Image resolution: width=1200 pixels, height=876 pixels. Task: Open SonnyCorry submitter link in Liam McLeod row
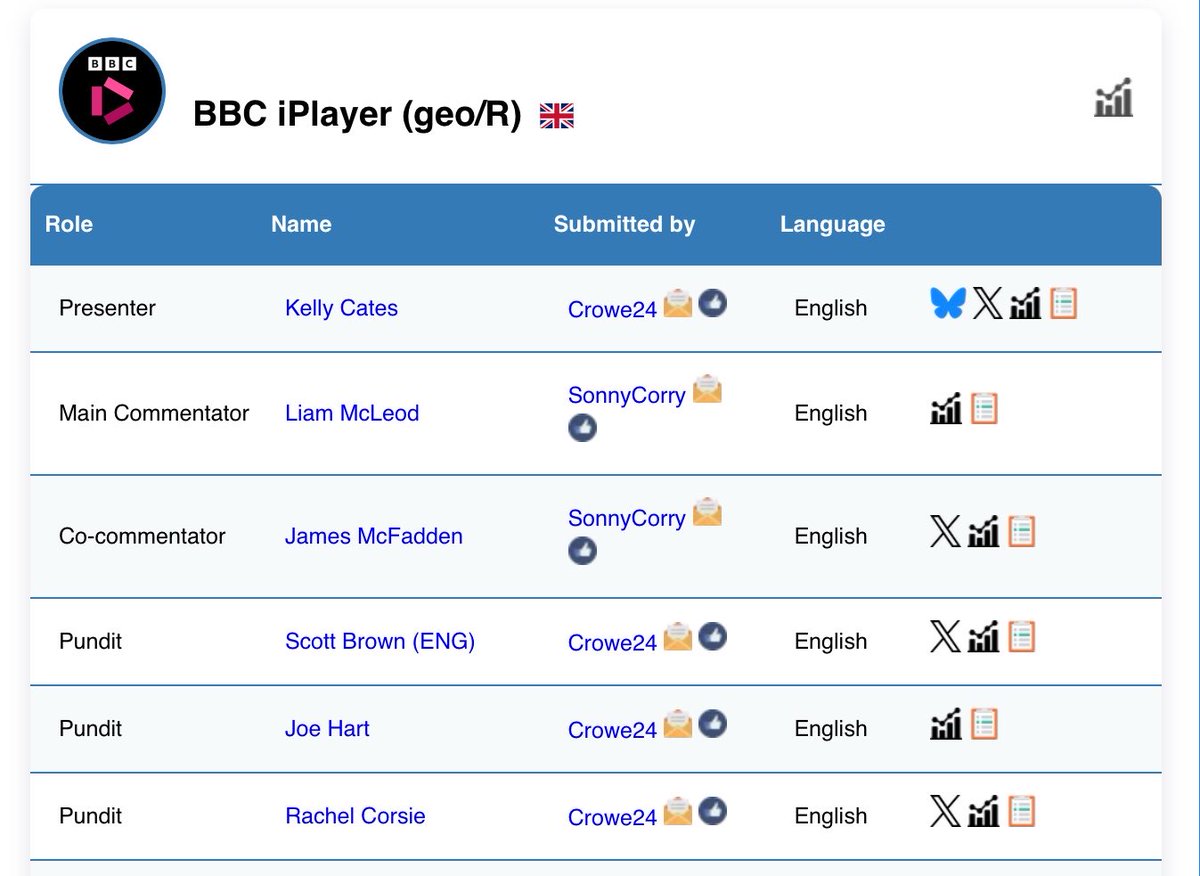click(x=627, y=395)
